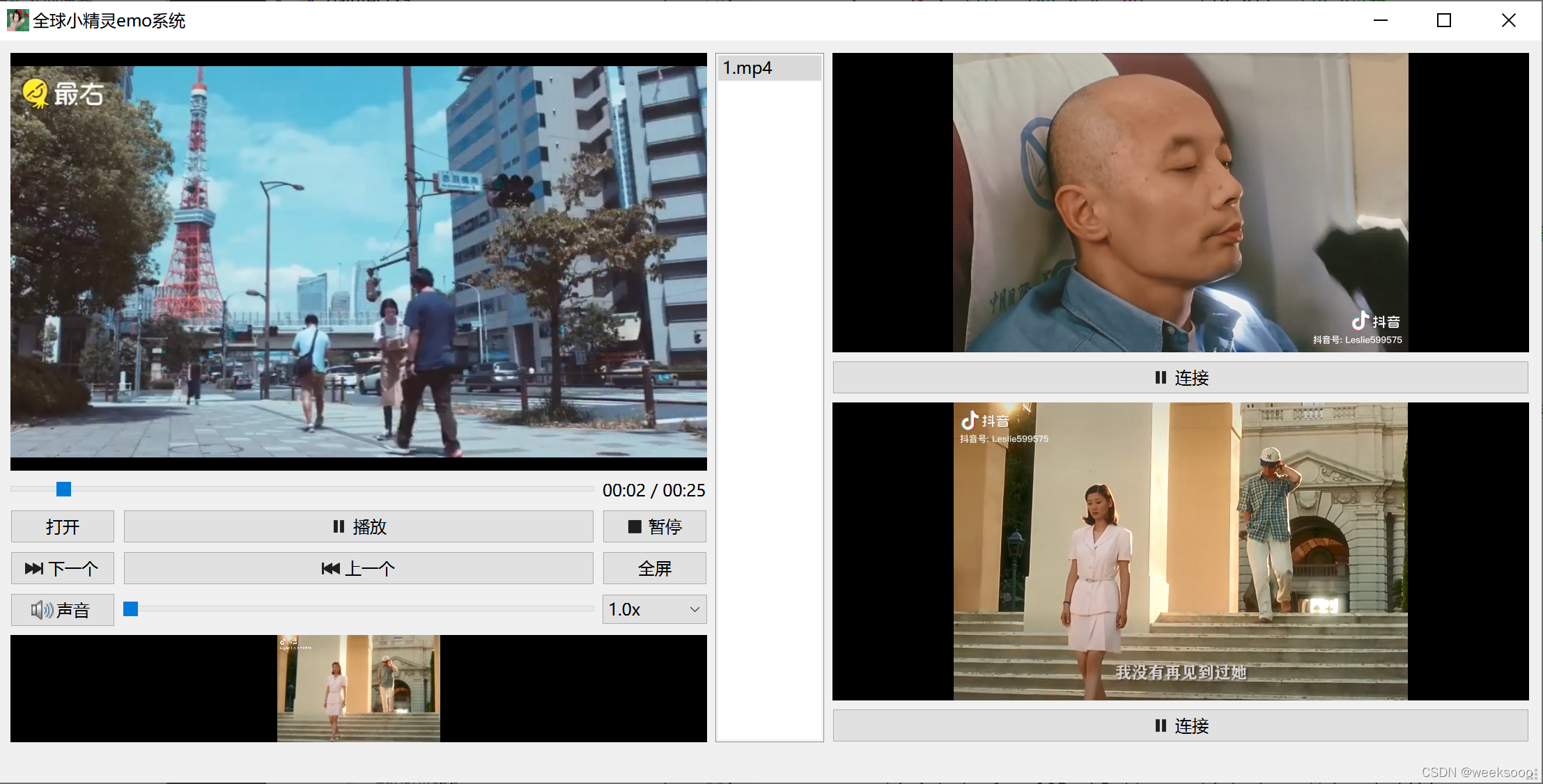Open the 1.0x playback speed dropdown
Viewport: 1543px width, 784px height.
coord(655,609)
